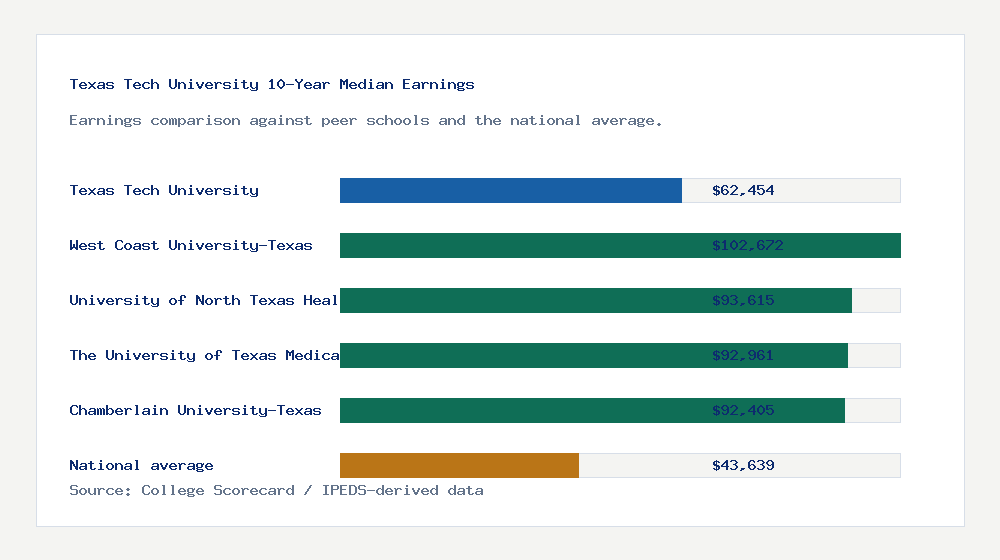Click the chart title 'Texas Tech University 10-Year Median Earnings'
This screenshot has height=560, width=1000.
coord(272,84)
